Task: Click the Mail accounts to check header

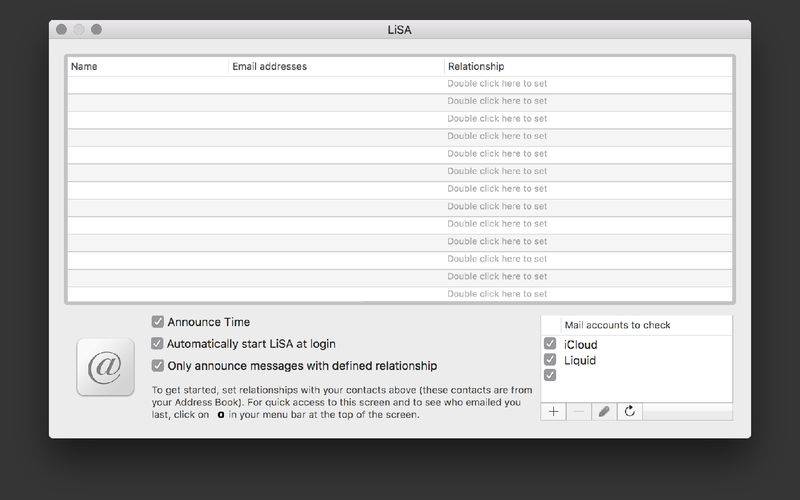Action: pyautogui.click(x=617, y=325)
